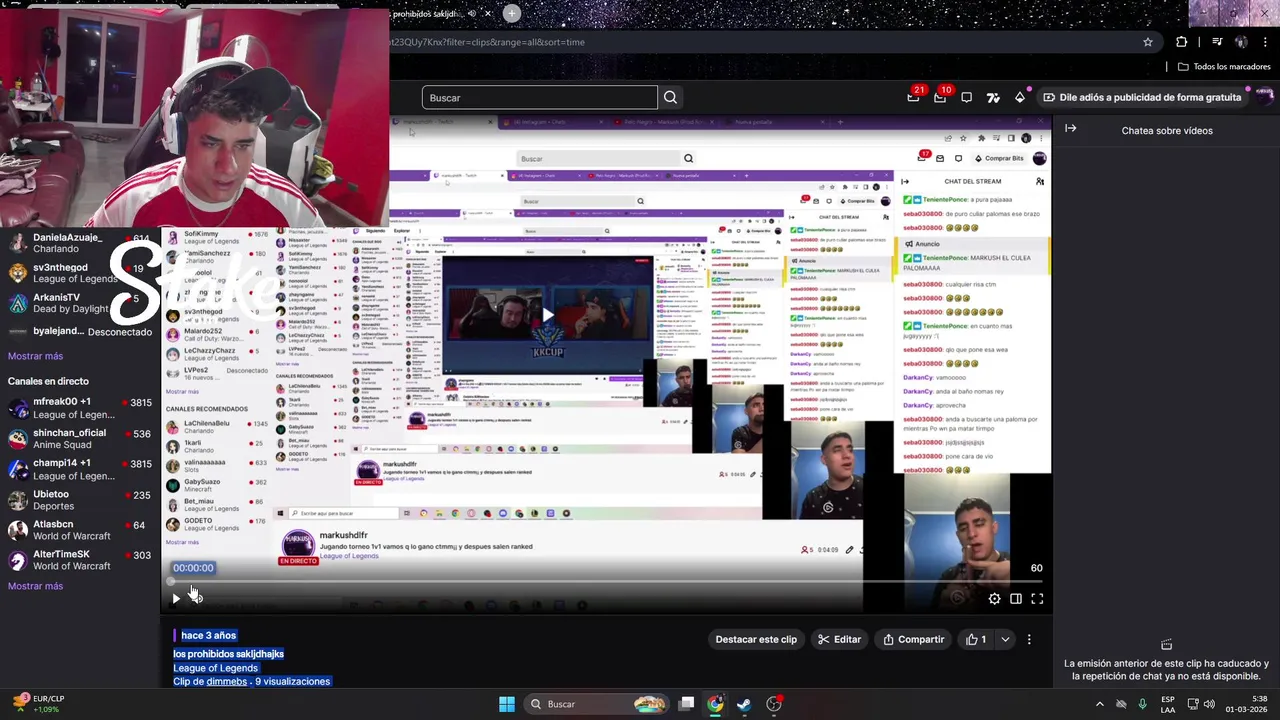Screen dimensions: 1280x720
Task: Click the Editar scissors button
Action: [x=839, y=639]
